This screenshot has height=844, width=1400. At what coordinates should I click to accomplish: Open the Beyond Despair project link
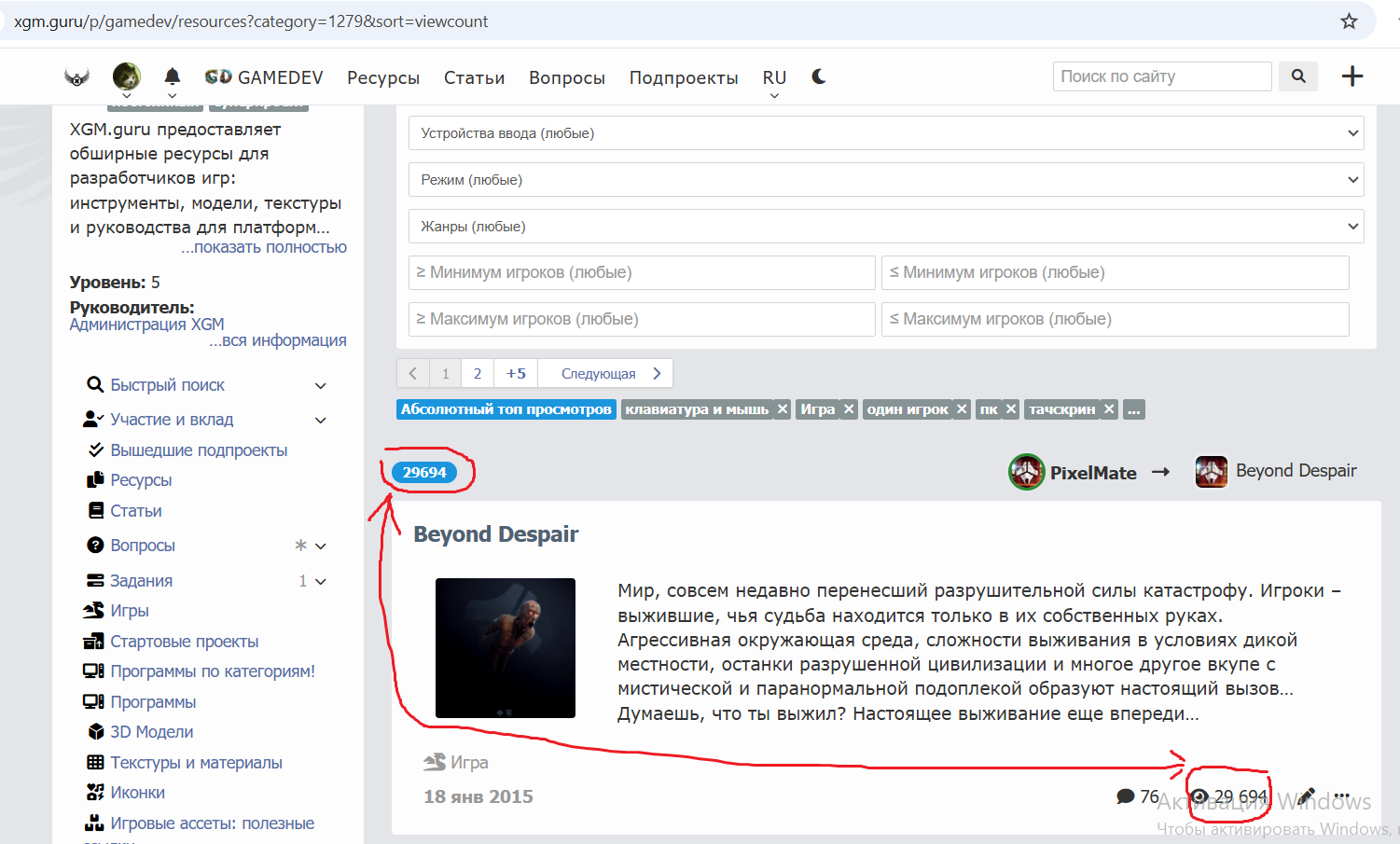[1296, 471]
